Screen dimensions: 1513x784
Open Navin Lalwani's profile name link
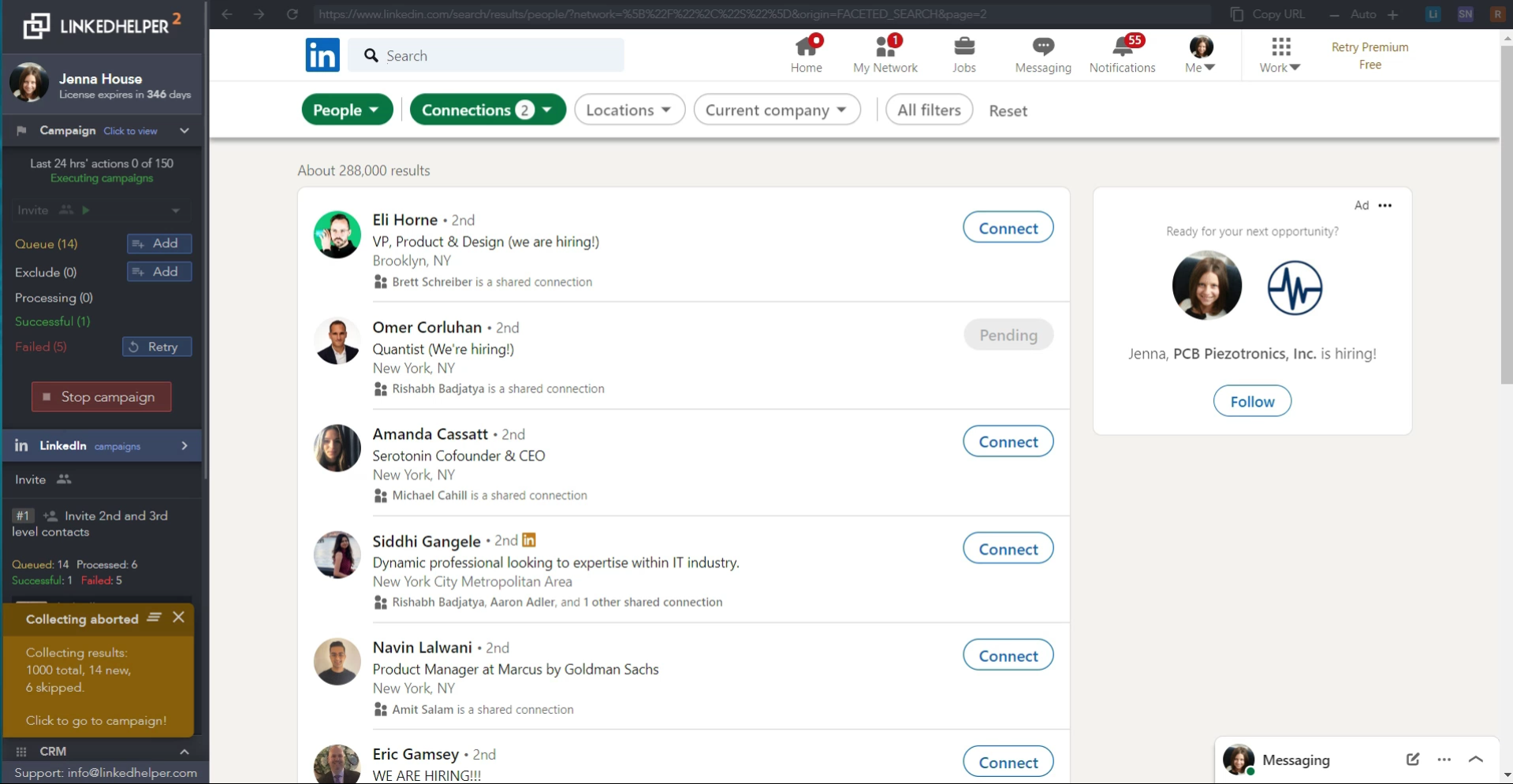click(422, 647)
